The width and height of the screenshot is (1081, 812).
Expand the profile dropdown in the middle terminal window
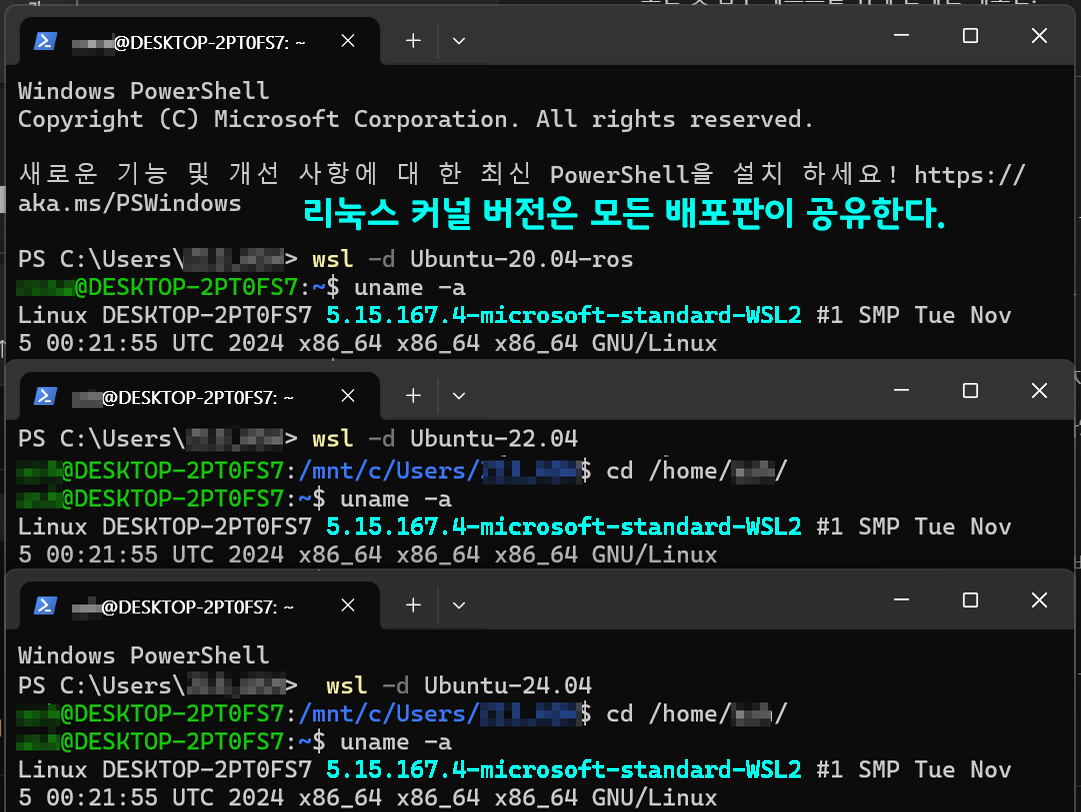tap(458, 396)
